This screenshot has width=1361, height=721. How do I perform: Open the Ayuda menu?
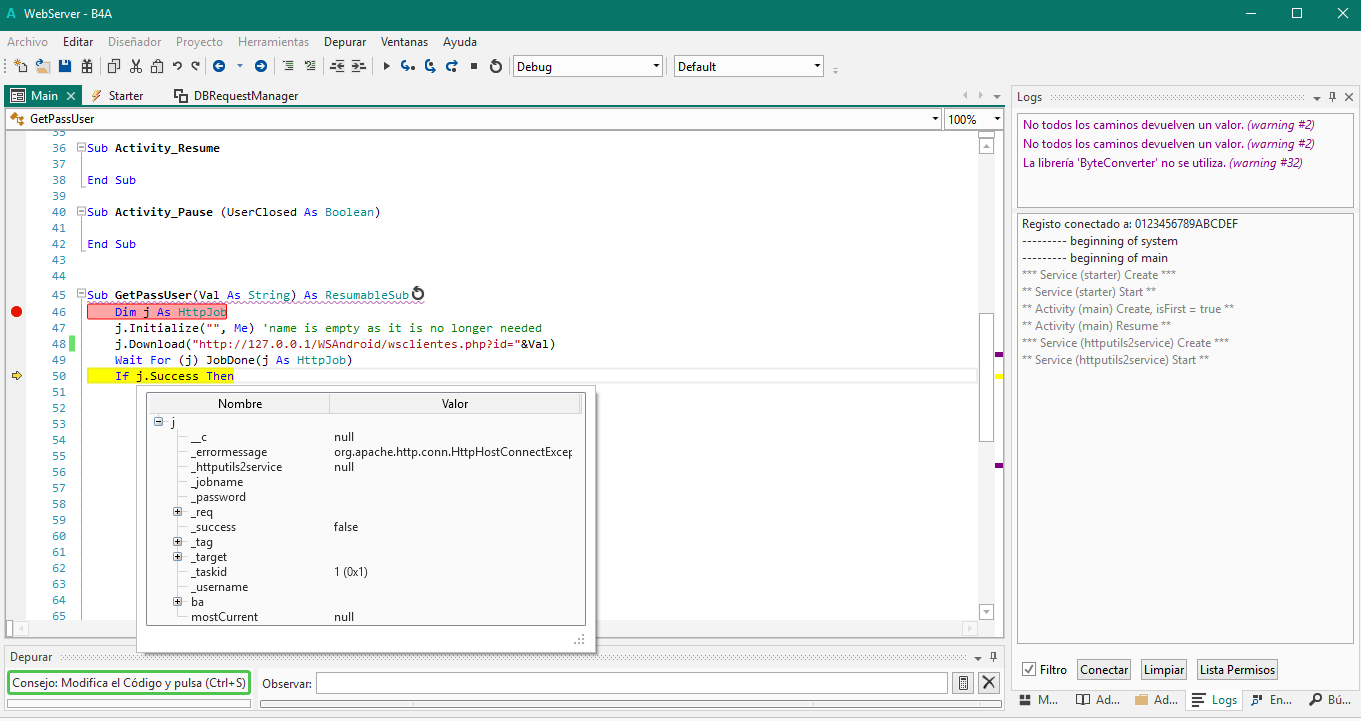(460, 42)
